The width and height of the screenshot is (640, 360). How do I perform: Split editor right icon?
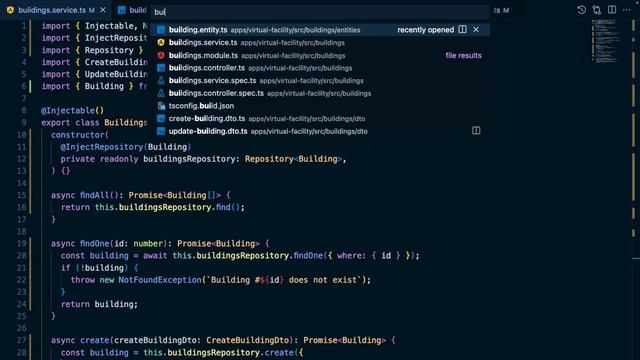pyautogui.click(x=612, y=10)
